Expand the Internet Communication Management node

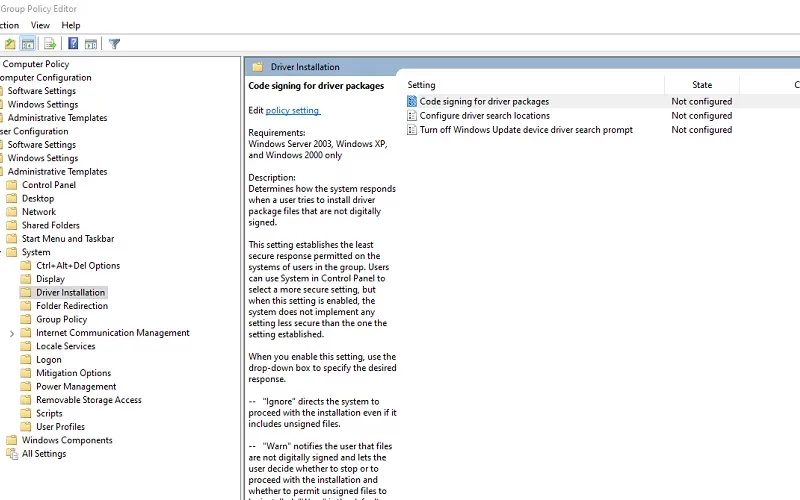tap(12, 333)
